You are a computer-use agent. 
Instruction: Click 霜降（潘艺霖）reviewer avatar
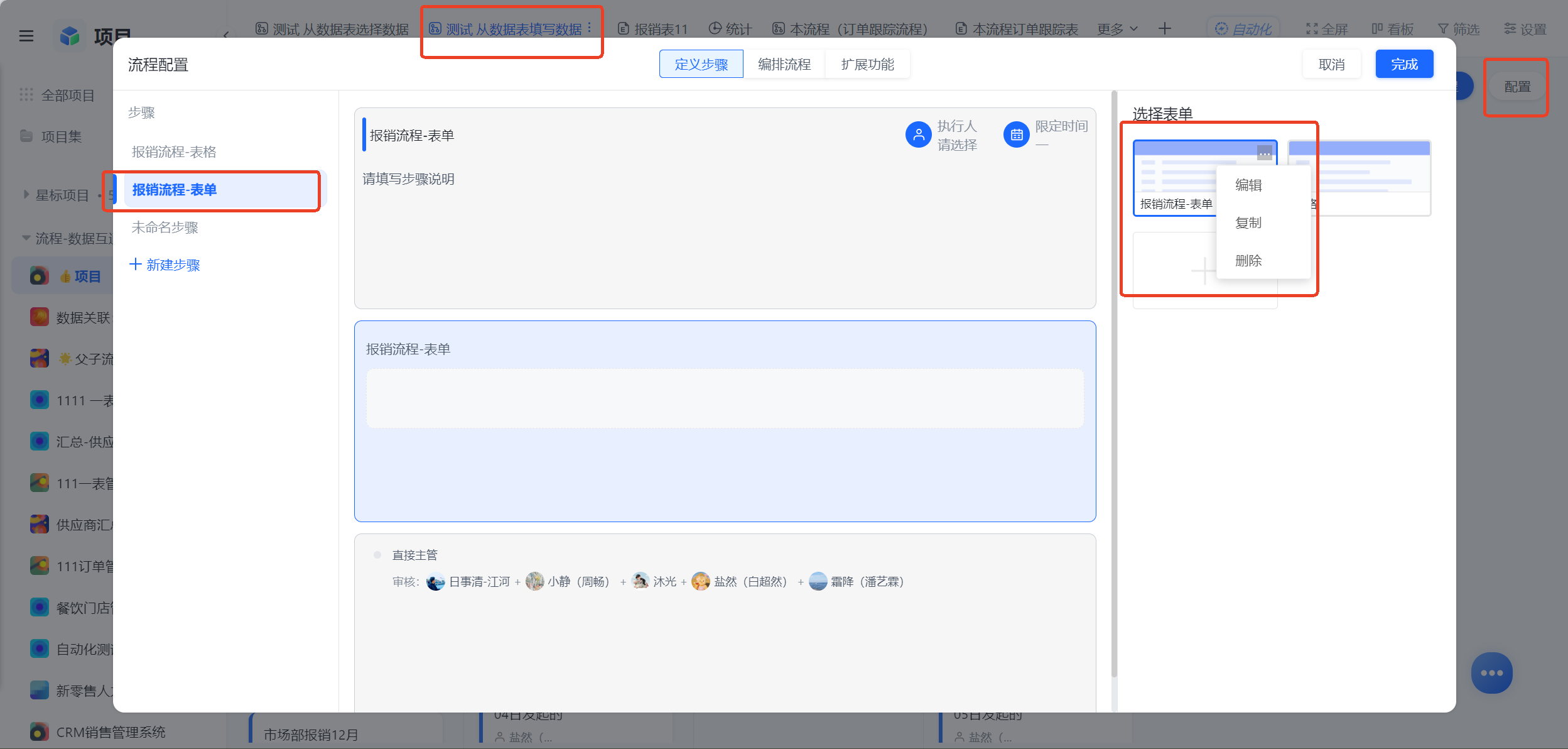(x=818, y=582)
